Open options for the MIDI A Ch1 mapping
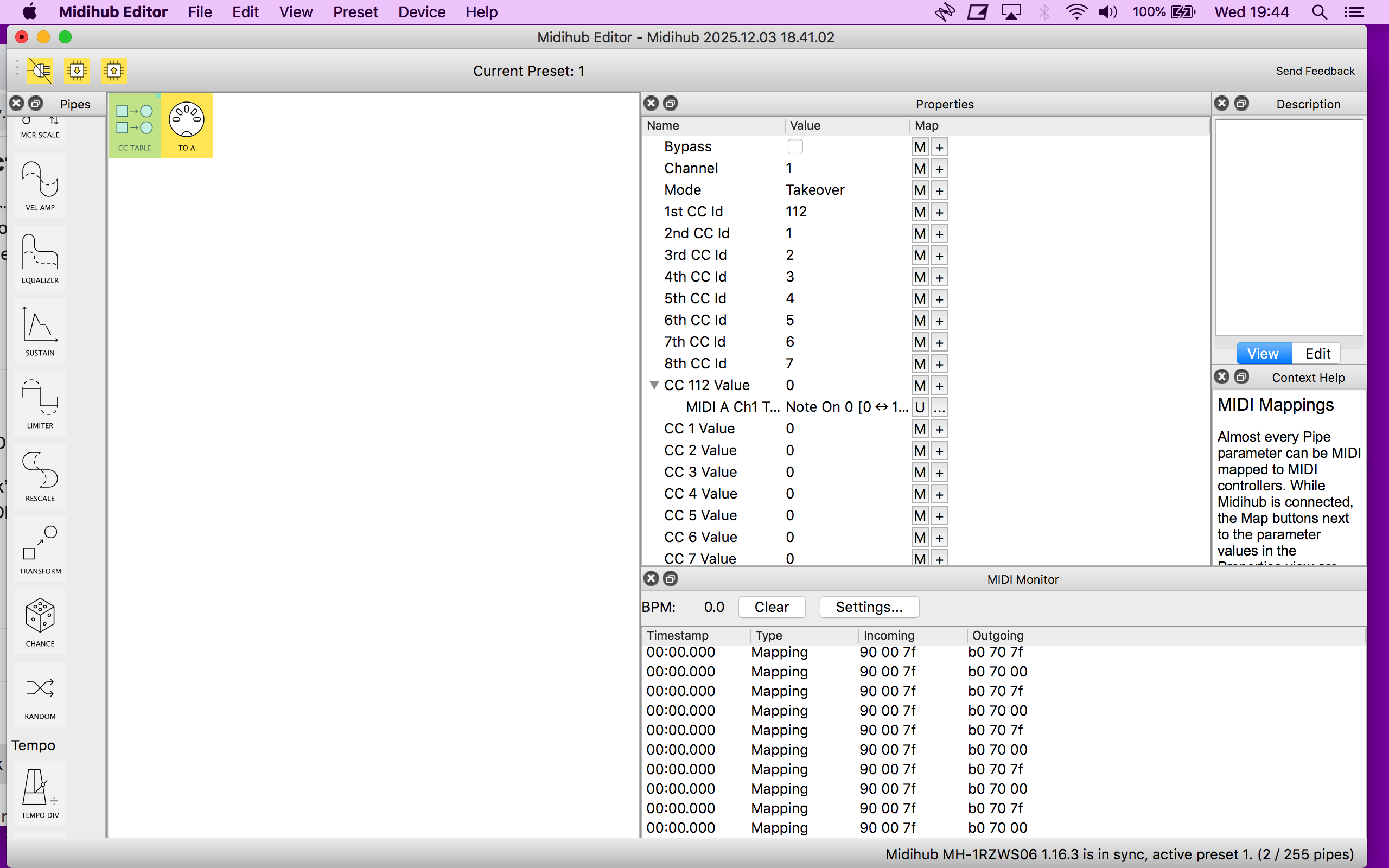The width and height of the screenshot is (1389, 868). pos(940,407)
